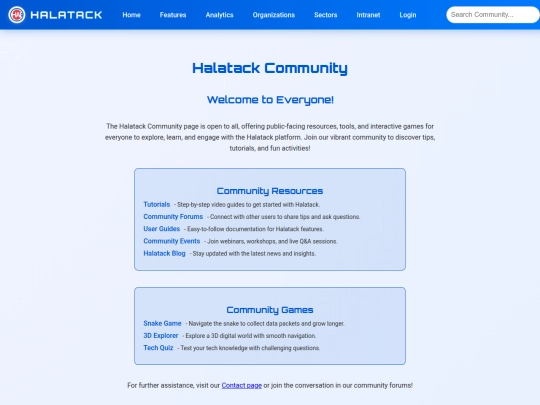Click the HALATACK brand name text
This screenshot has height=405, width=540.
point(66,15)
